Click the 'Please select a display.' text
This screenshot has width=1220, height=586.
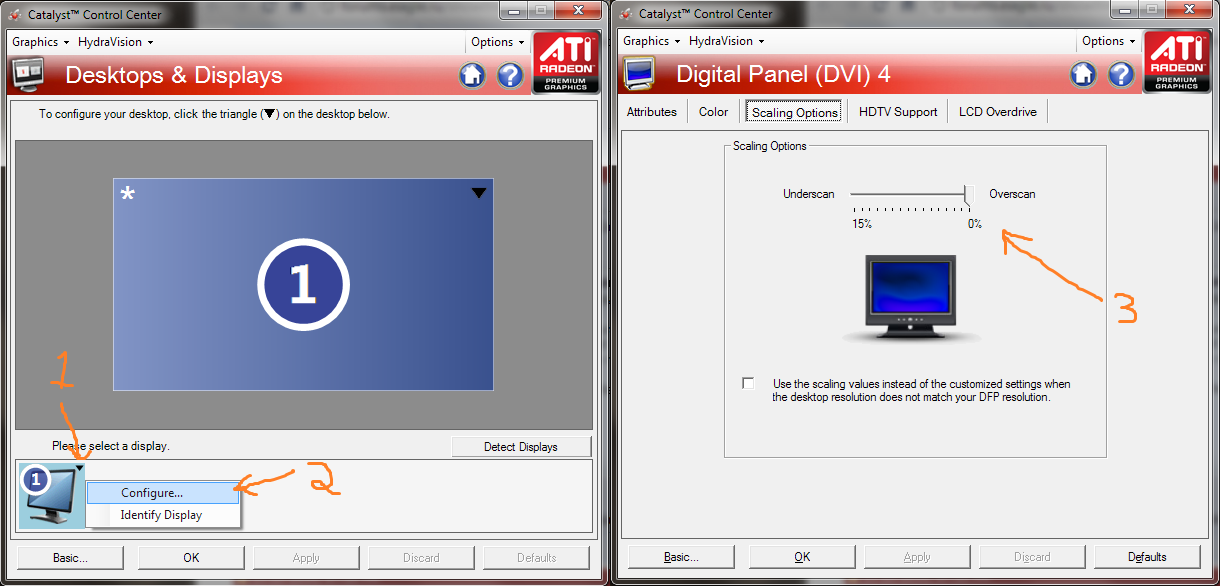point(111,446)
